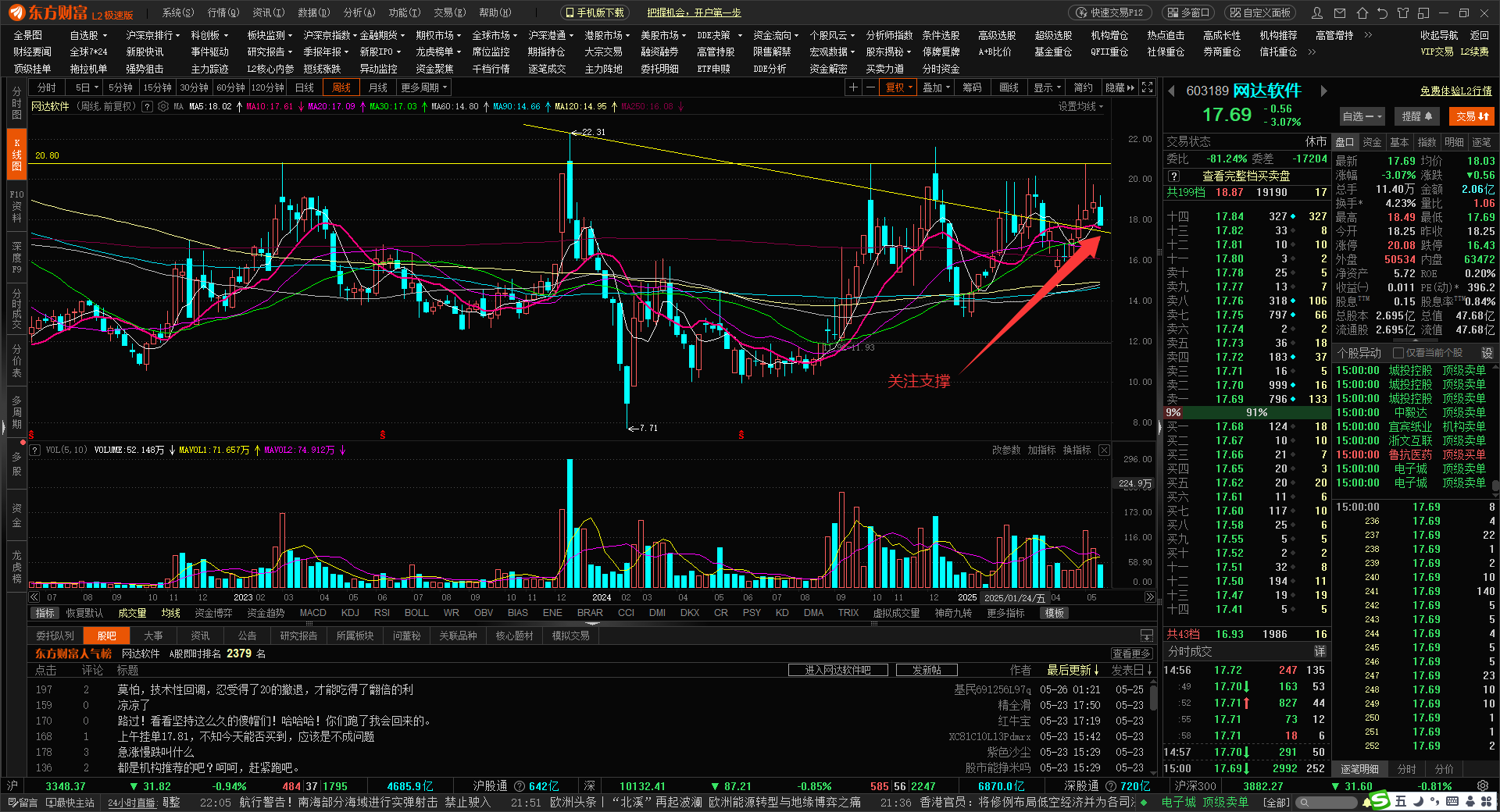
Task: Expand chart to fullscreen icon
Action: (1147, 87)
